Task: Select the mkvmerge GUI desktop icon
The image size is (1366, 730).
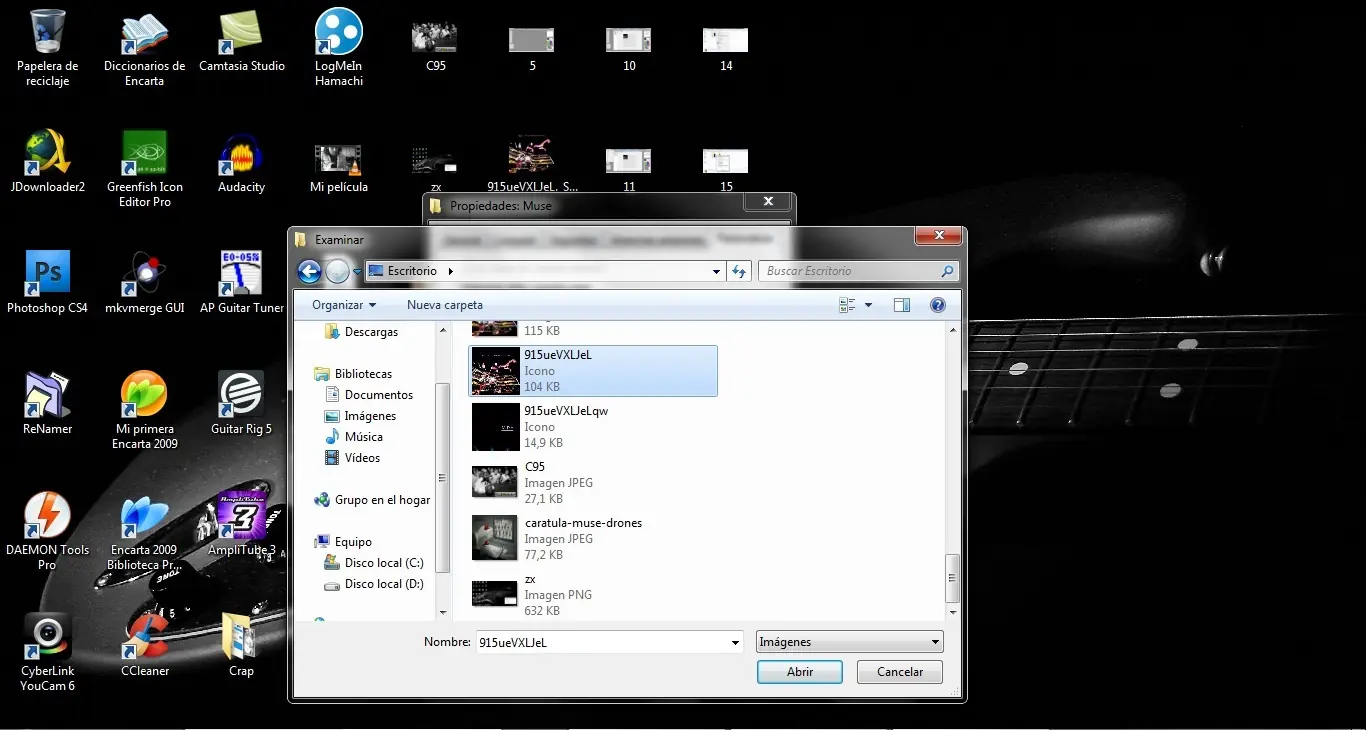Action: pyautogui.click(x=144, y=282)
